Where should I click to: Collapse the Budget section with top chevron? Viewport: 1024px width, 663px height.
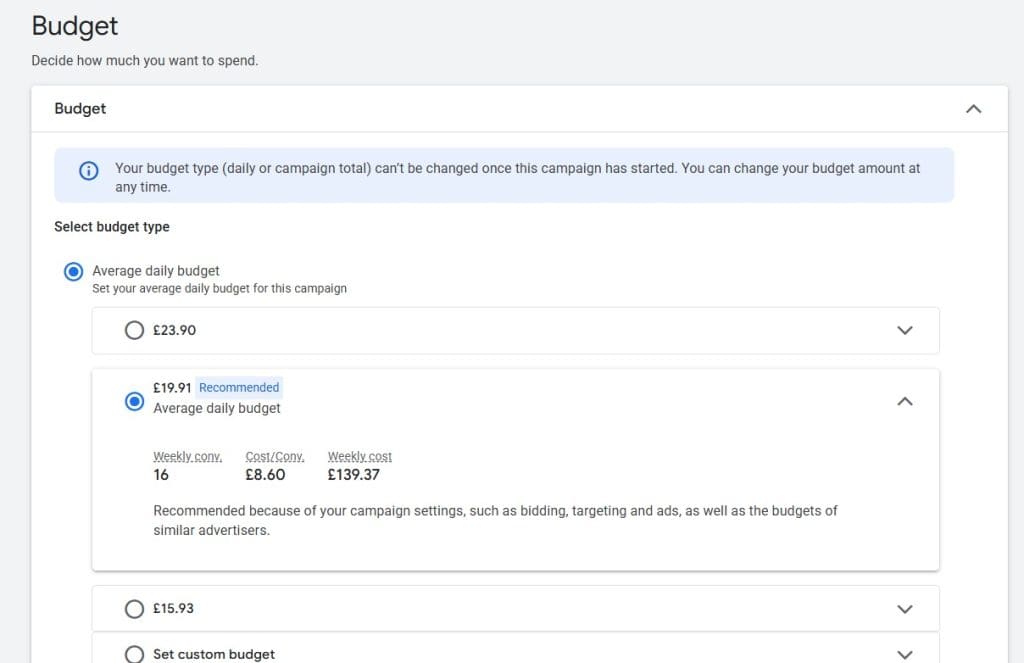tap(973, 109)
